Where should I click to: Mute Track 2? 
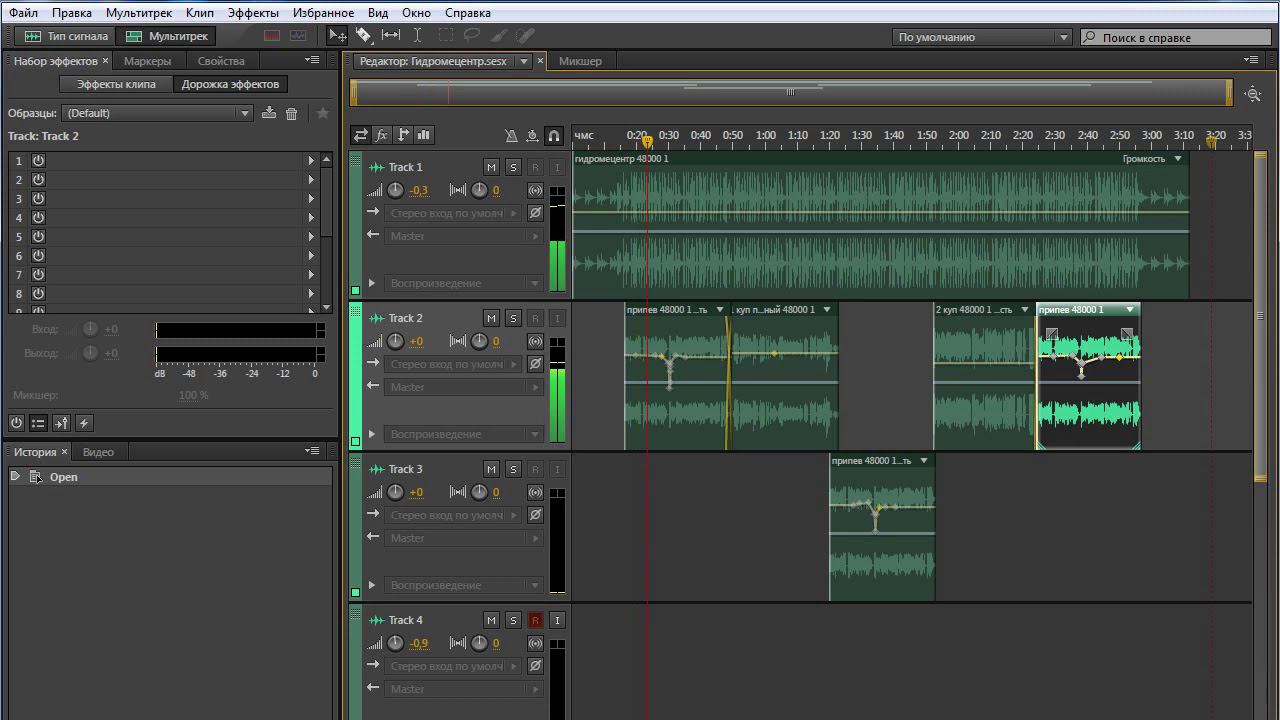pyautogui.click(x=491, y=318)
